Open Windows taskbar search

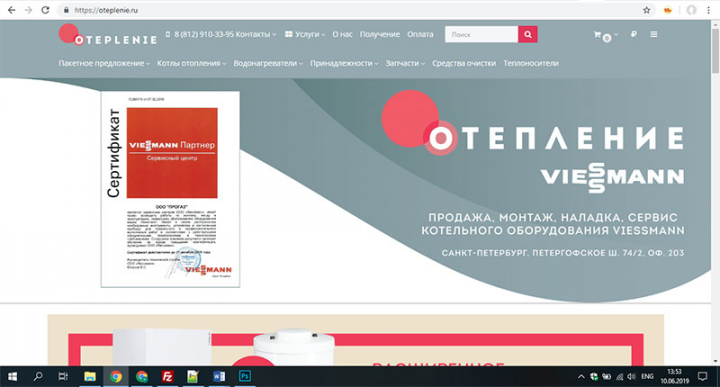[x=38, y=376]
